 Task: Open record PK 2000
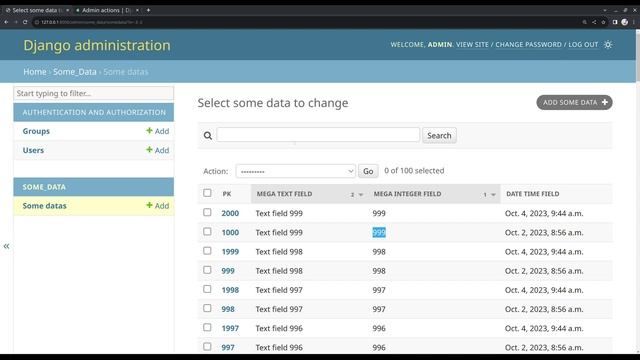(230, 213)
